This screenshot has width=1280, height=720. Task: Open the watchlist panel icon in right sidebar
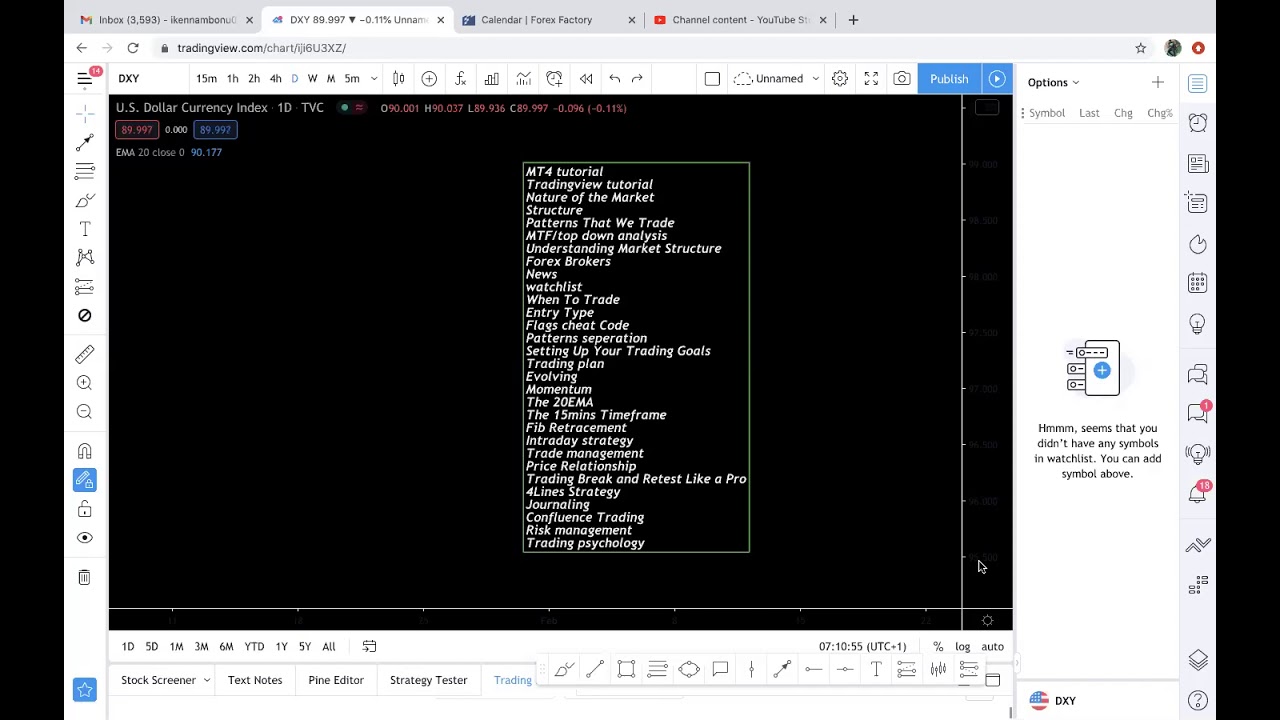(1198, 84)
